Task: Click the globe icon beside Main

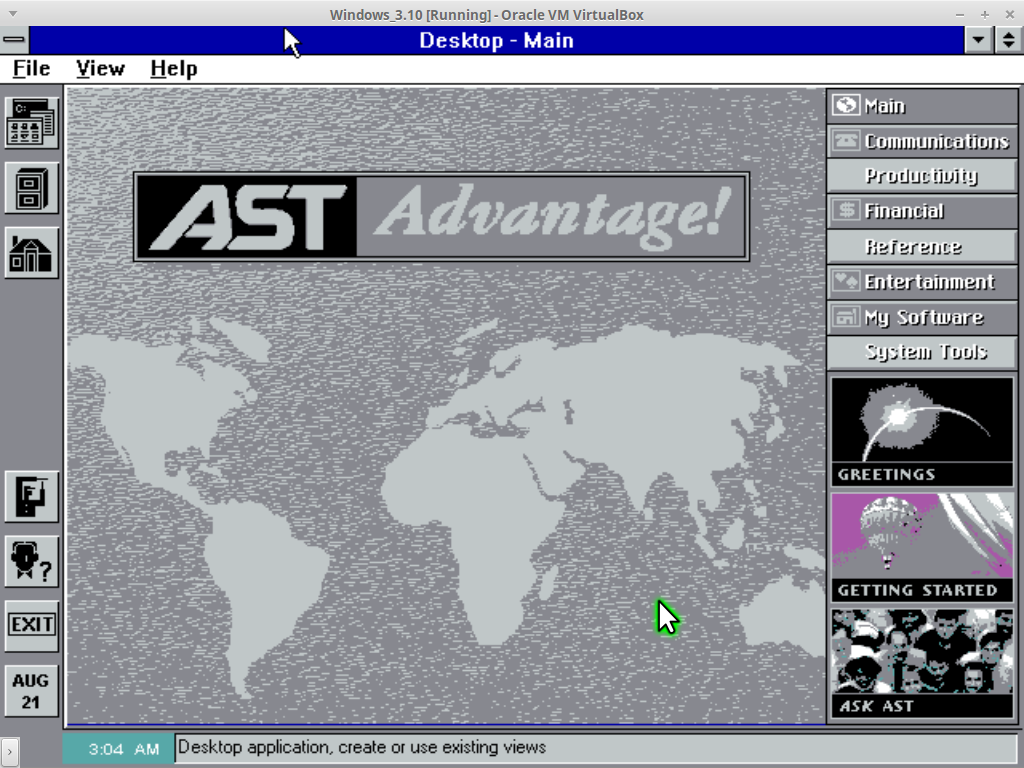Action: point(846,105)
